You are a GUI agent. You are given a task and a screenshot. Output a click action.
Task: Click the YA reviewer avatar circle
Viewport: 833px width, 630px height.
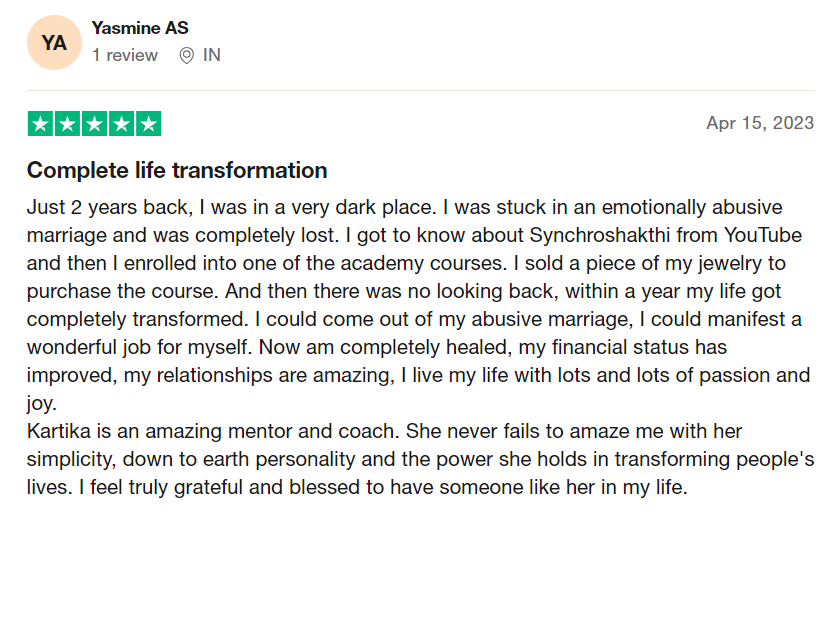[x=54, y=43]
